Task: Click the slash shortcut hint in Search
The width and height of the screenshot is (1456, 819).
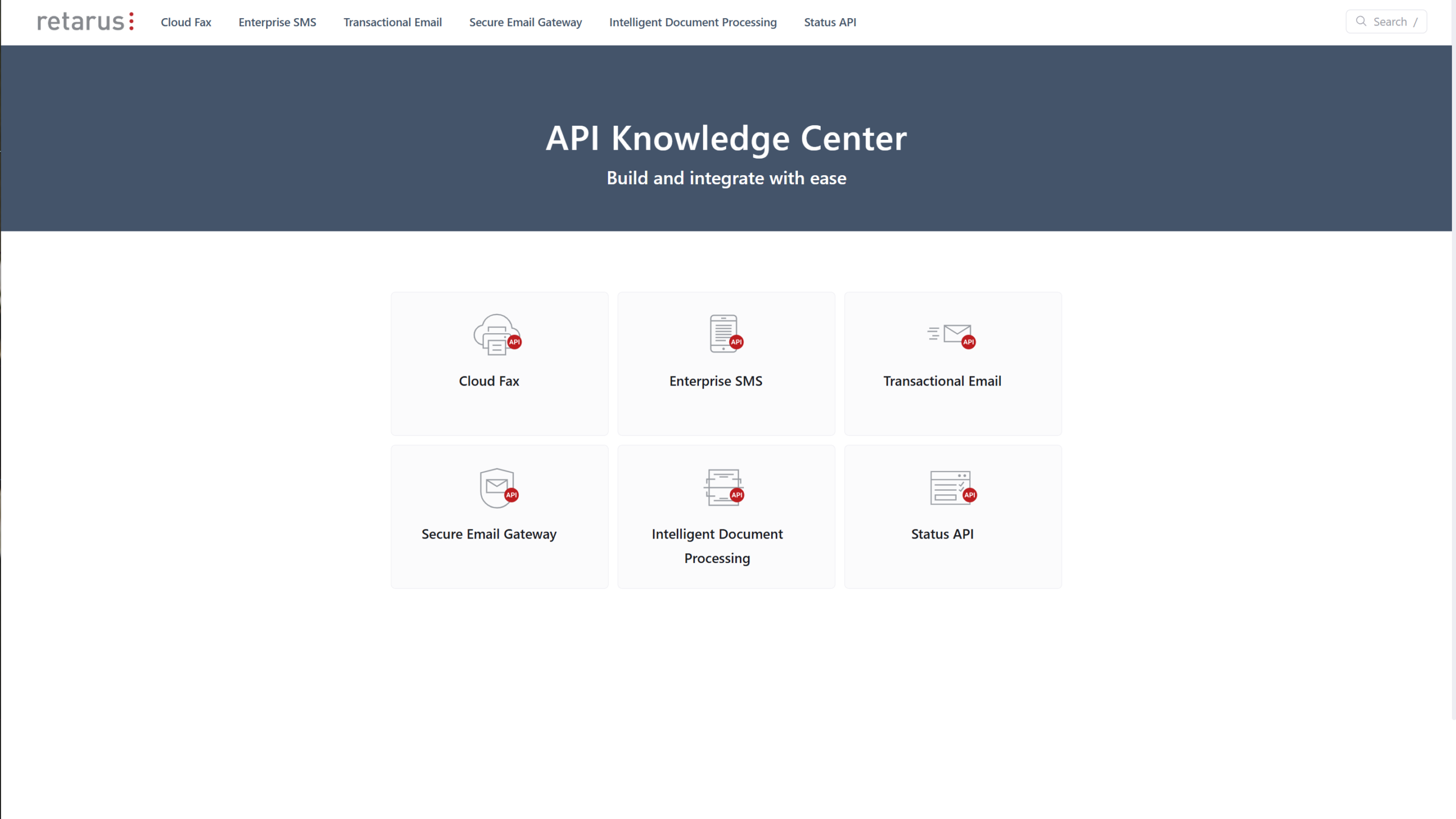Action: (x=1416, y=22)
